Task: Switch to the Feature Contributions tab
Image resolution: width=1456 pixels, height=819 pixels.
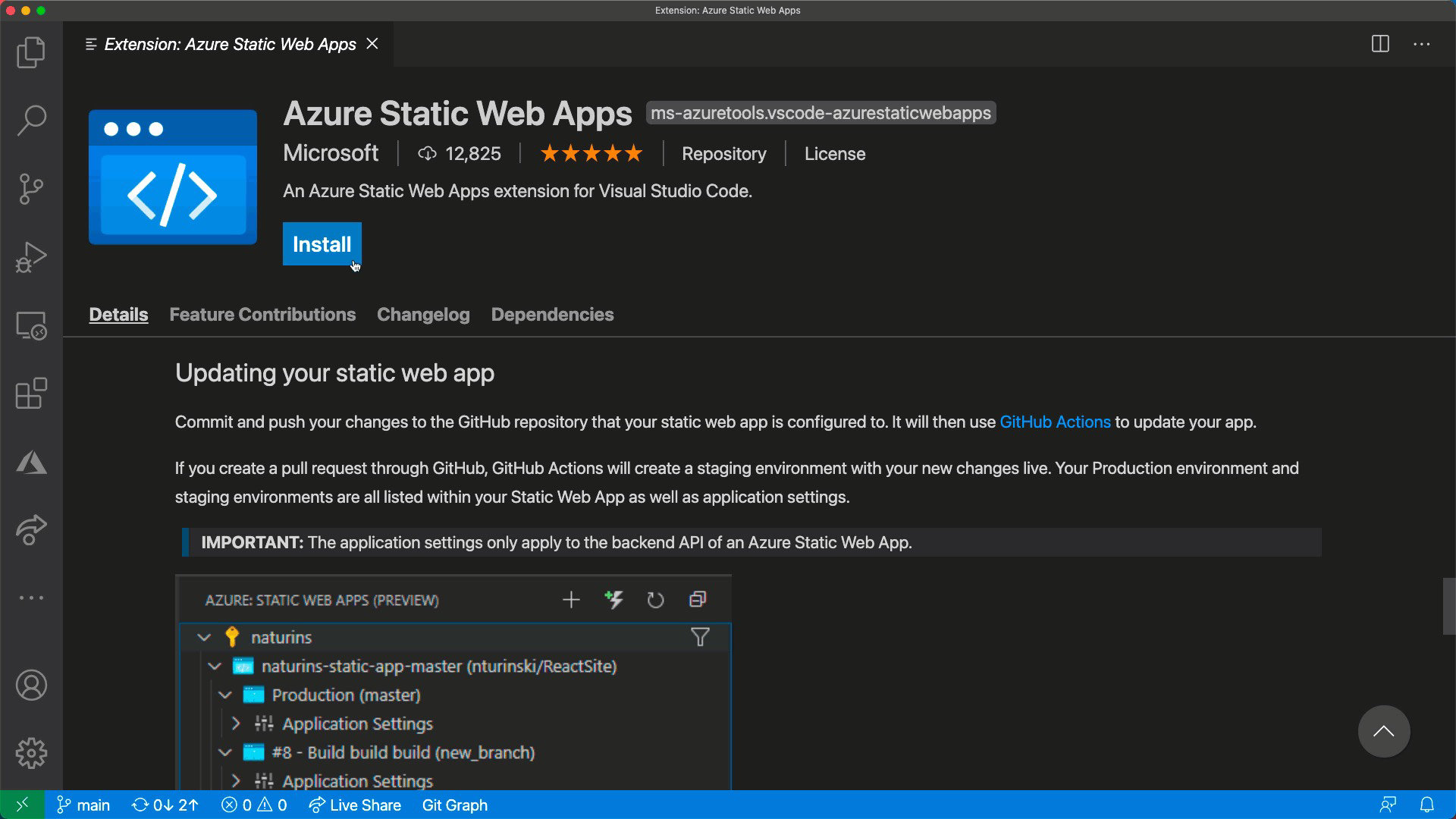Action: click(262, 315)
